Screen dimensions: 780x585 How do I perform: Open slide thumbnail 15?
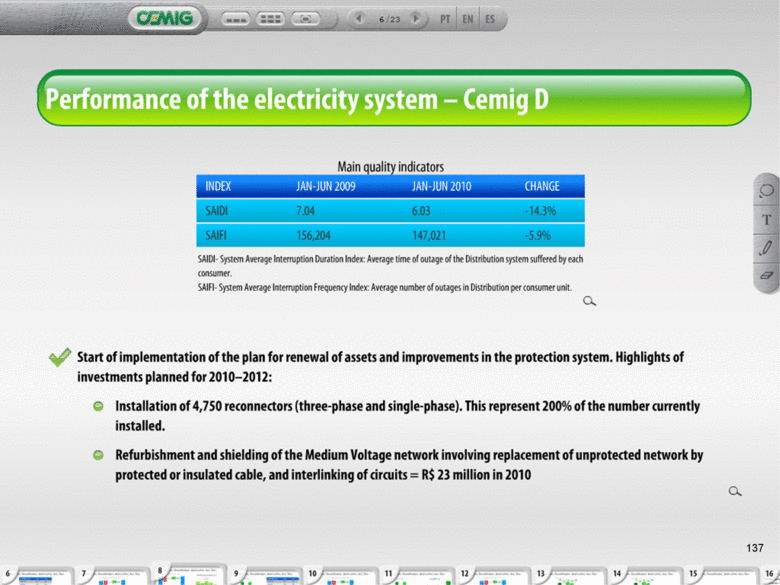point(723,576)
